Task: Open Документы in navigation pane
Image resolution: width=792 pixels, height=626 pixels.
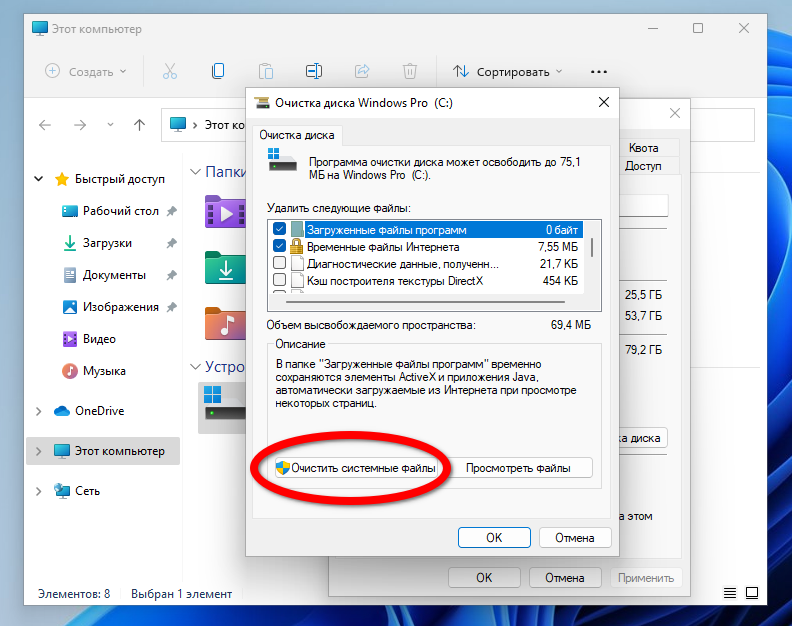Action: coord(114,275)
